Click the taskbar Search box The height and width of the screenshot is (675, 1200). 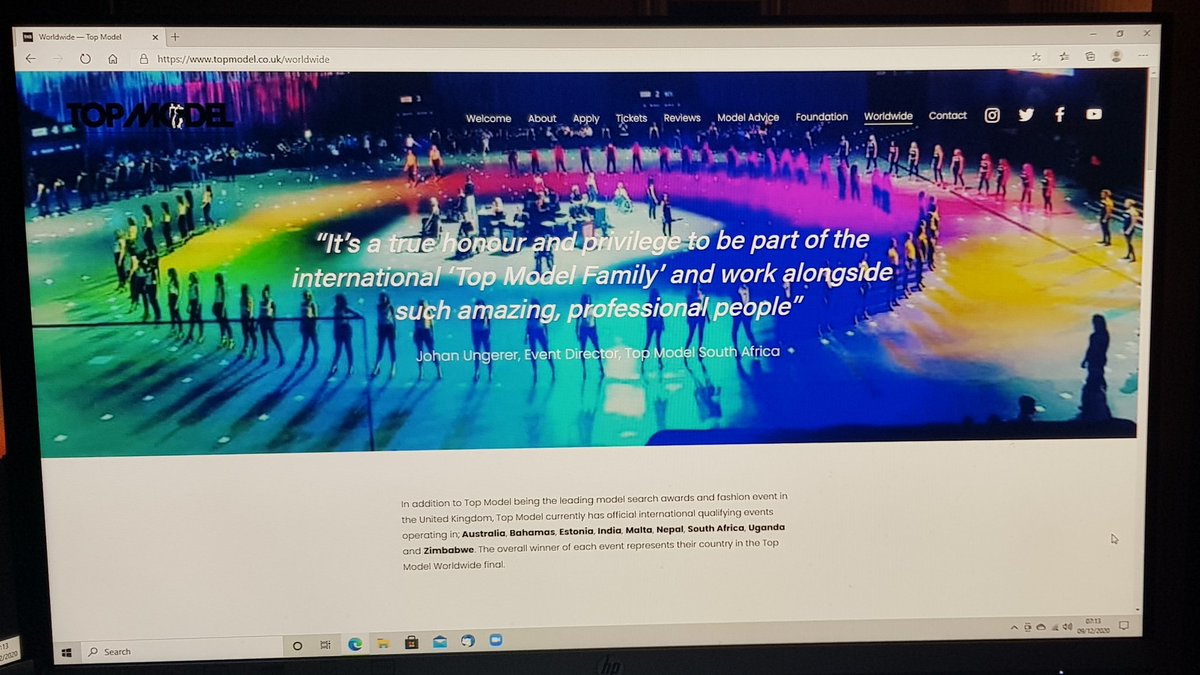(180, 651)
